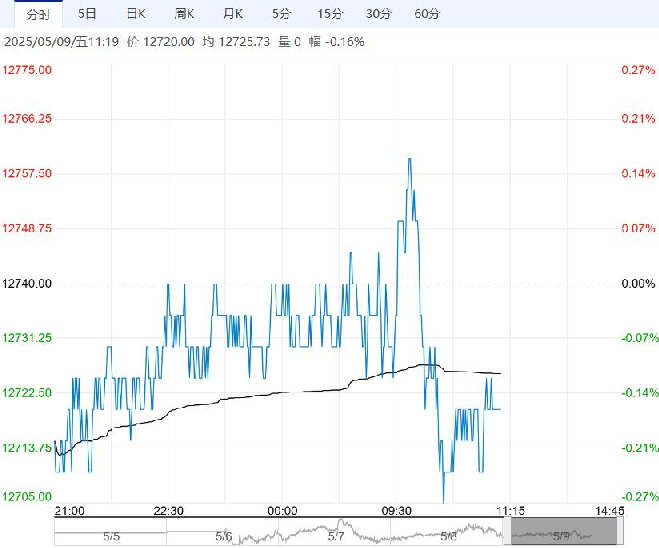Select the 15分 interval tab
The height and width of the screenshot is (548, 659).
click(x=330, y=14)
